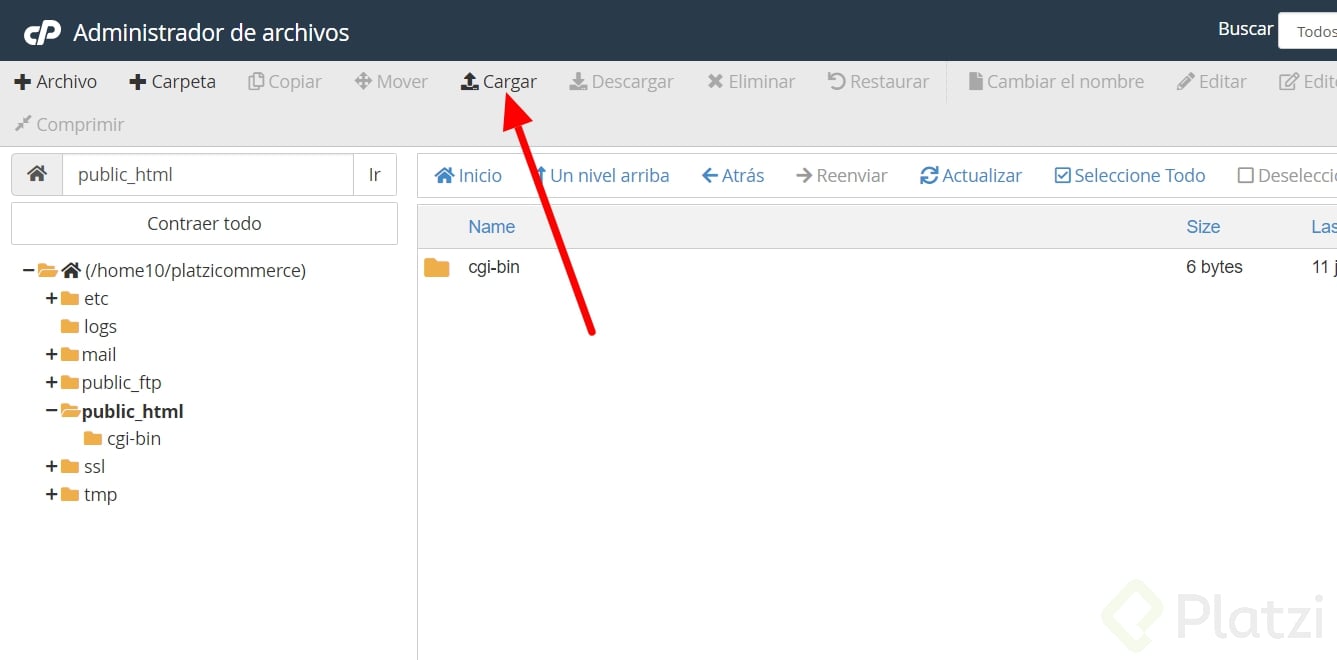1337x660 pixels.
Task: Open the ssl folder in tree
Action: (x=94, y=467)
